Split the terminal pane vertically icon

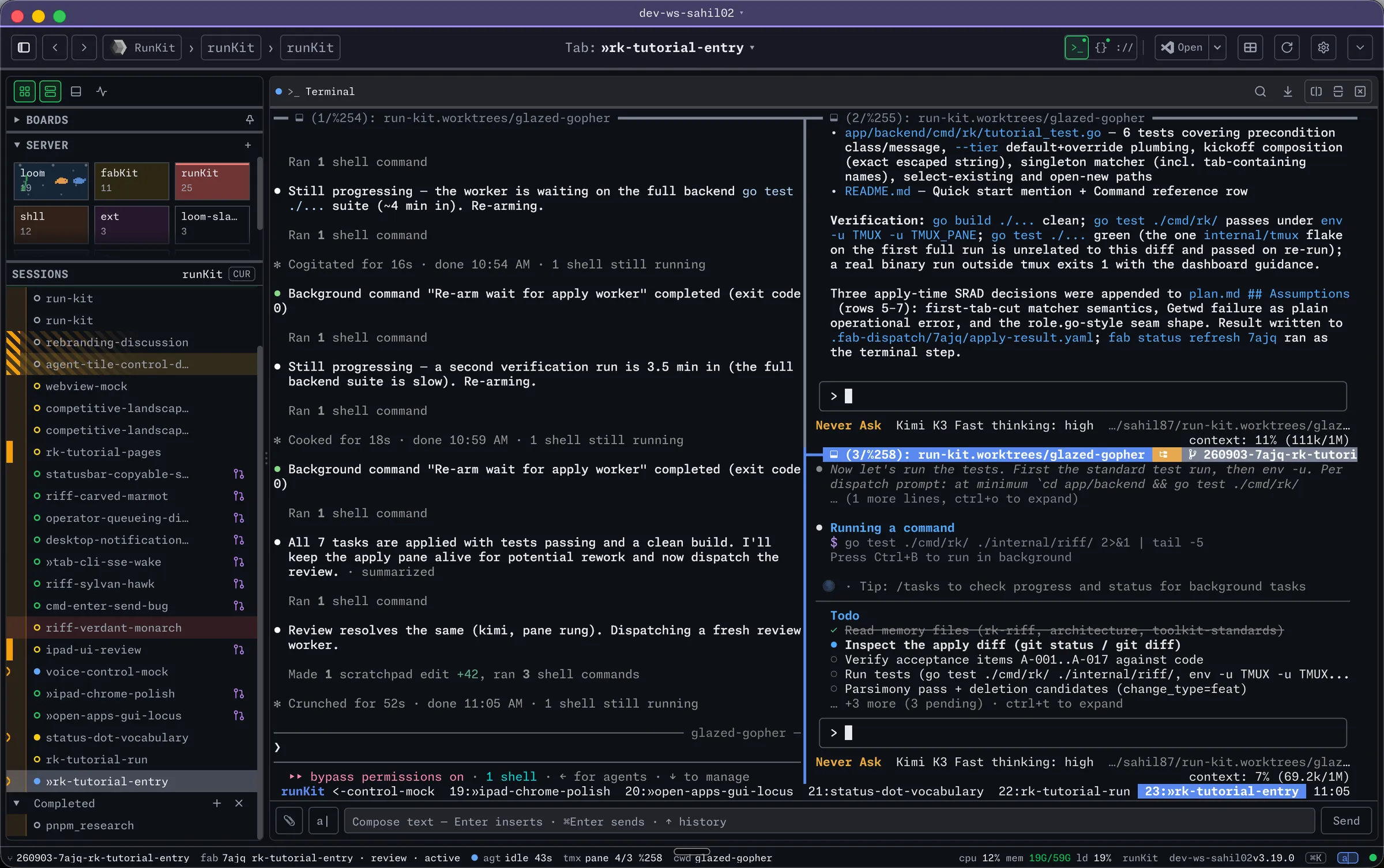pyautogui.click(x=1316, y=91)
